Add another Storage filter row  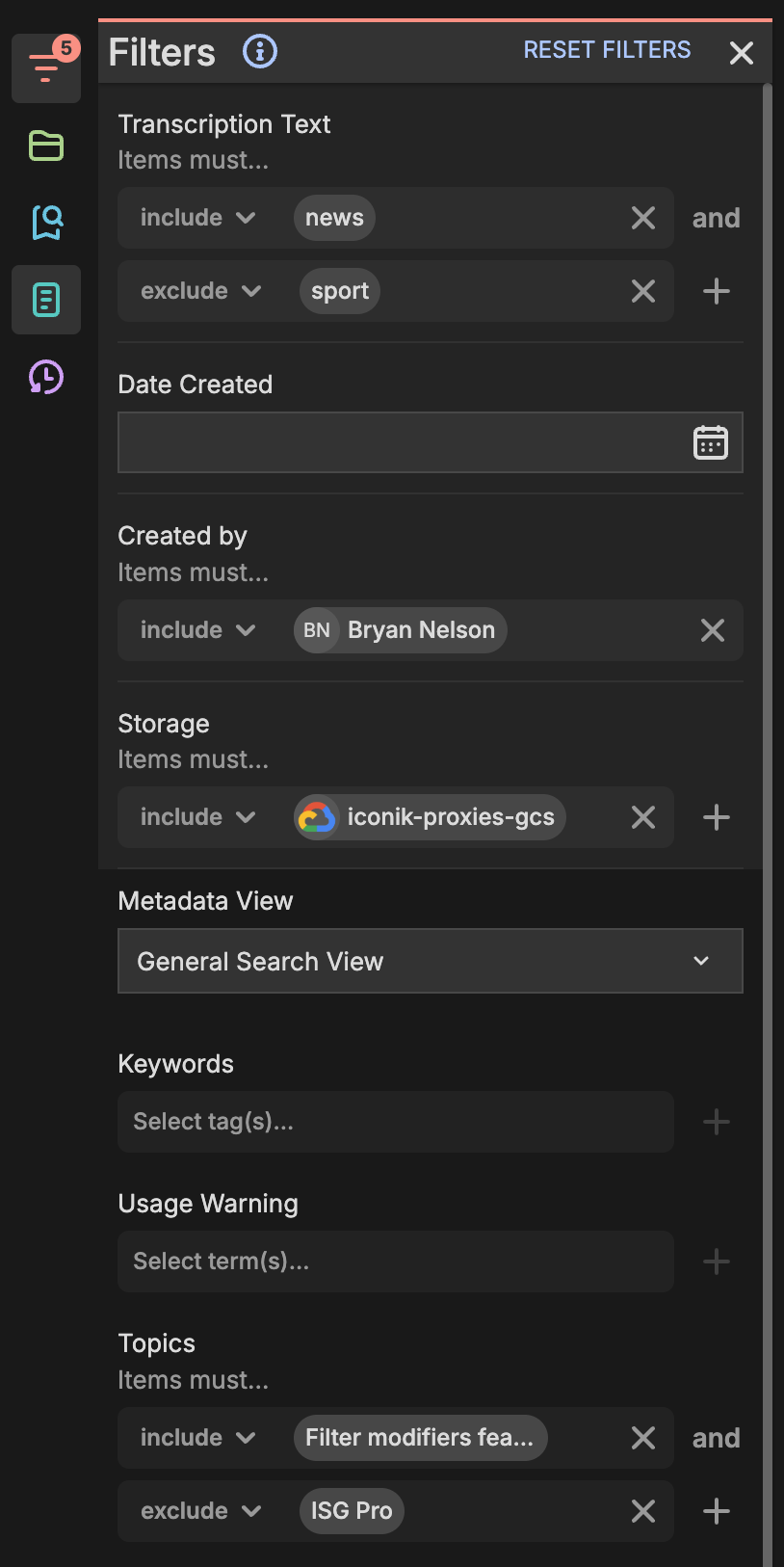click(717, 817)
